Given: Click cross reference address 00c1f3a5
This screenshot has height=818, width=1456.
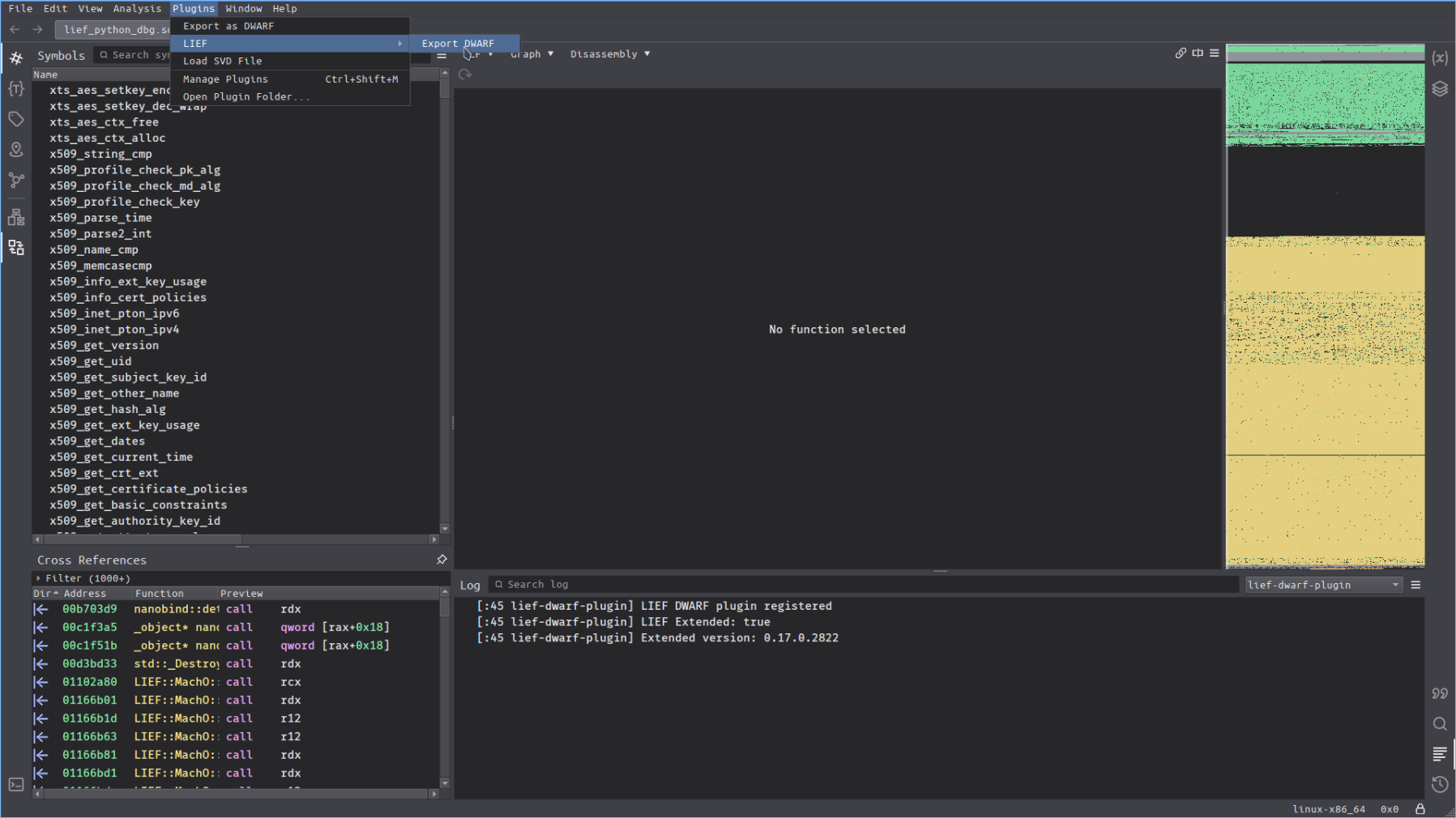Looking at the screenshot, I should coord(89,627).
